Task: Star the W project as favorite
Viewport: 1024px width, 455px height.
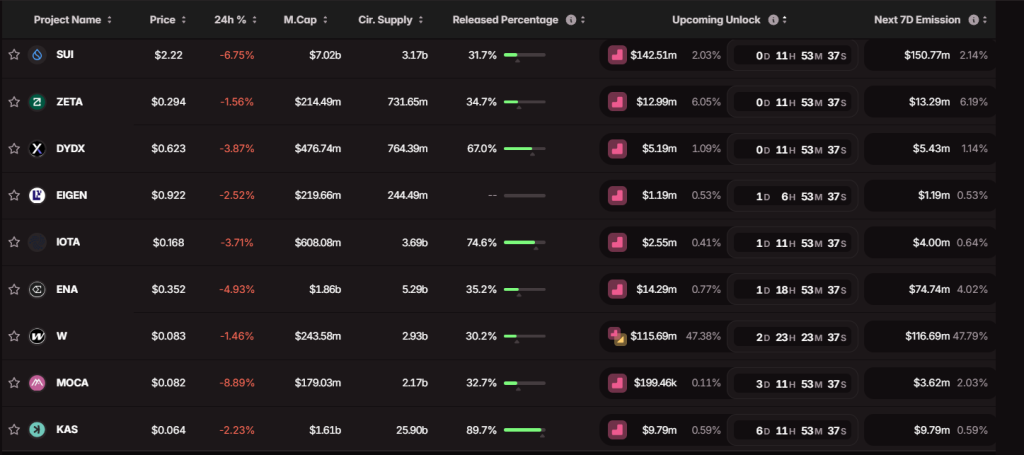Action: click(x=14, y=336)
